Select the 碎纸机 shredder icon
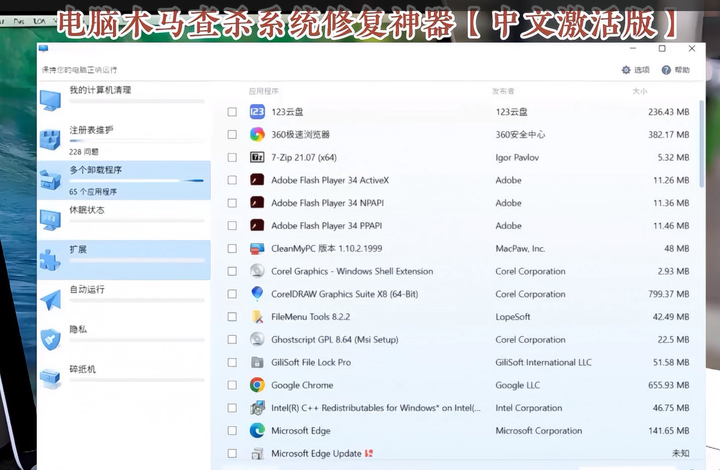 (50, 378)
